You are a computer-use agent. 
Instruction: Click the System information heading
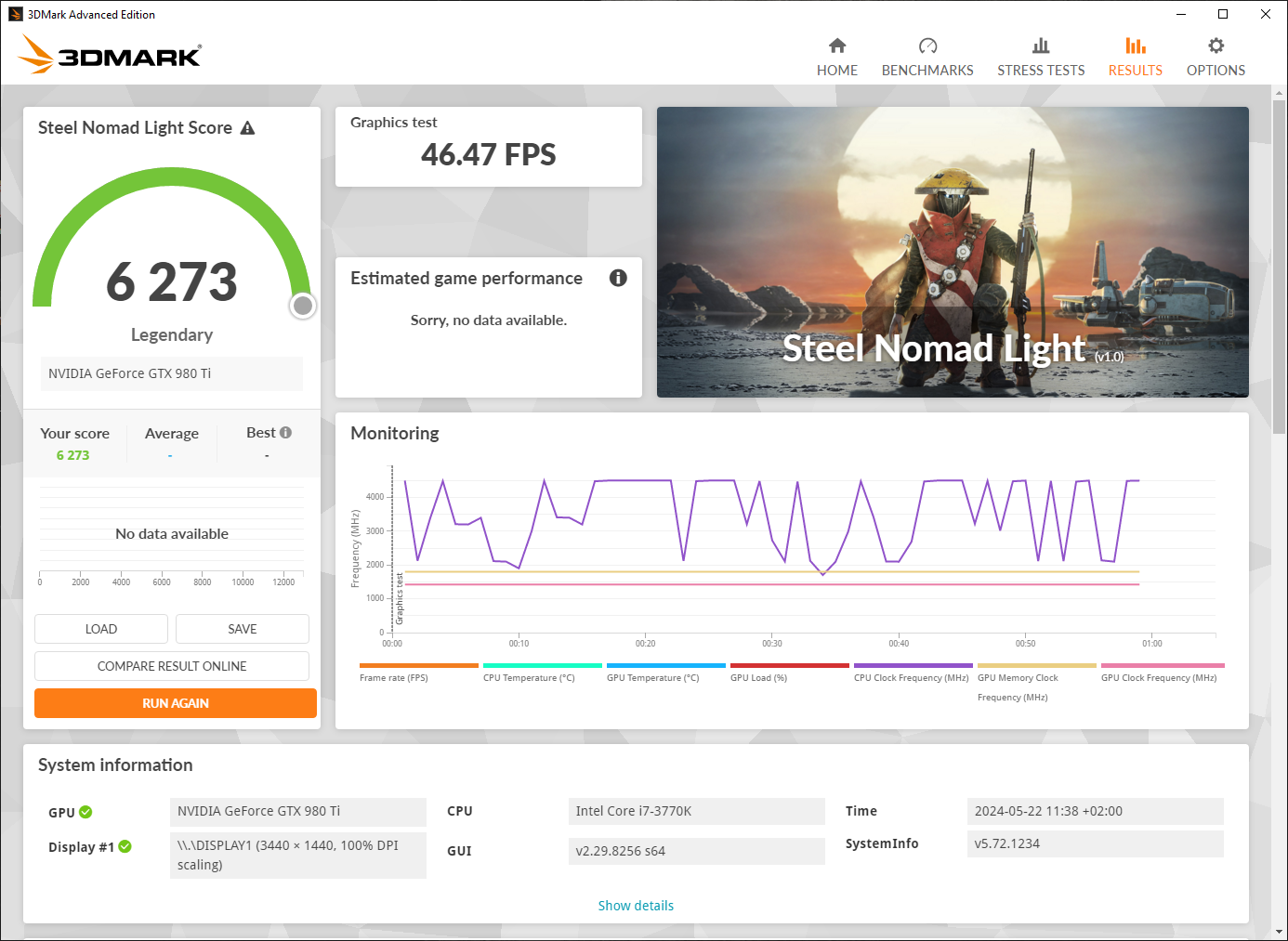115,765
